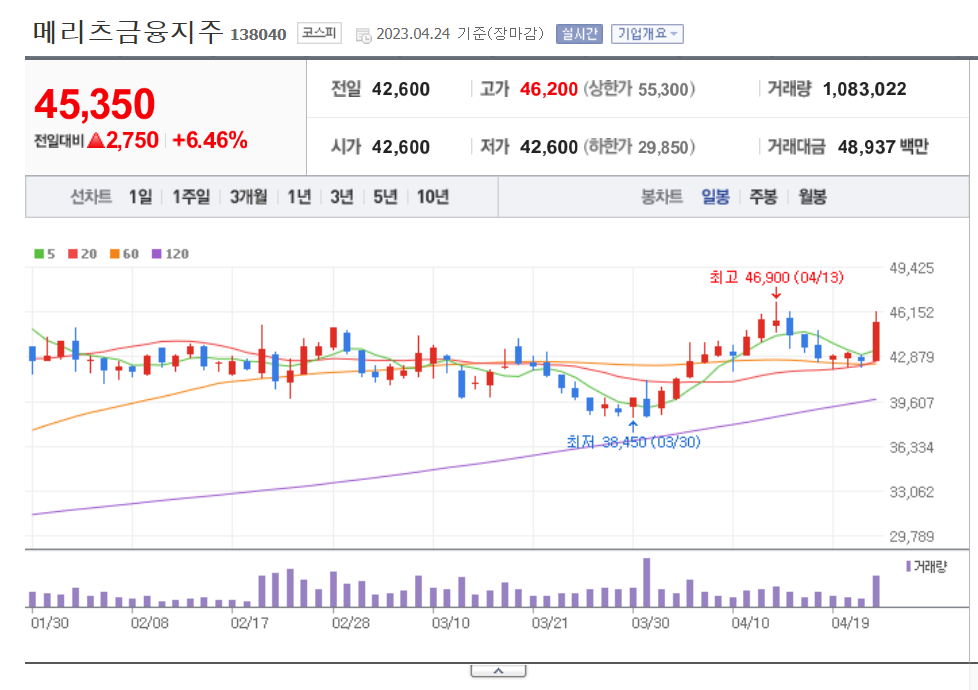
Task: Click the last red candlestick on chart
Action: pos(876,341)
